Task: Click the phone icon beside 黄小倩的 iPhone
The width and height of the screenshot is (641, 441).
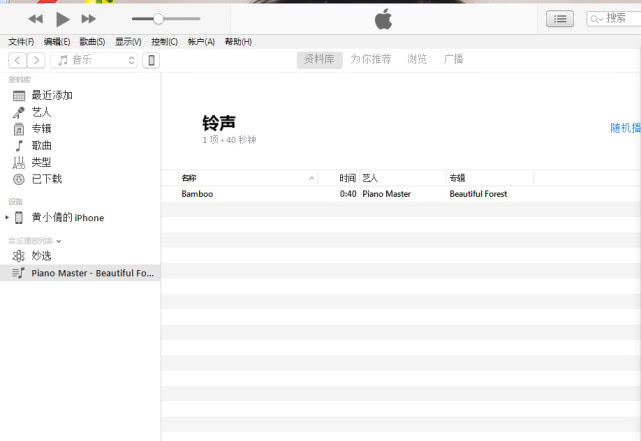Action: click(x=19, y=217)
